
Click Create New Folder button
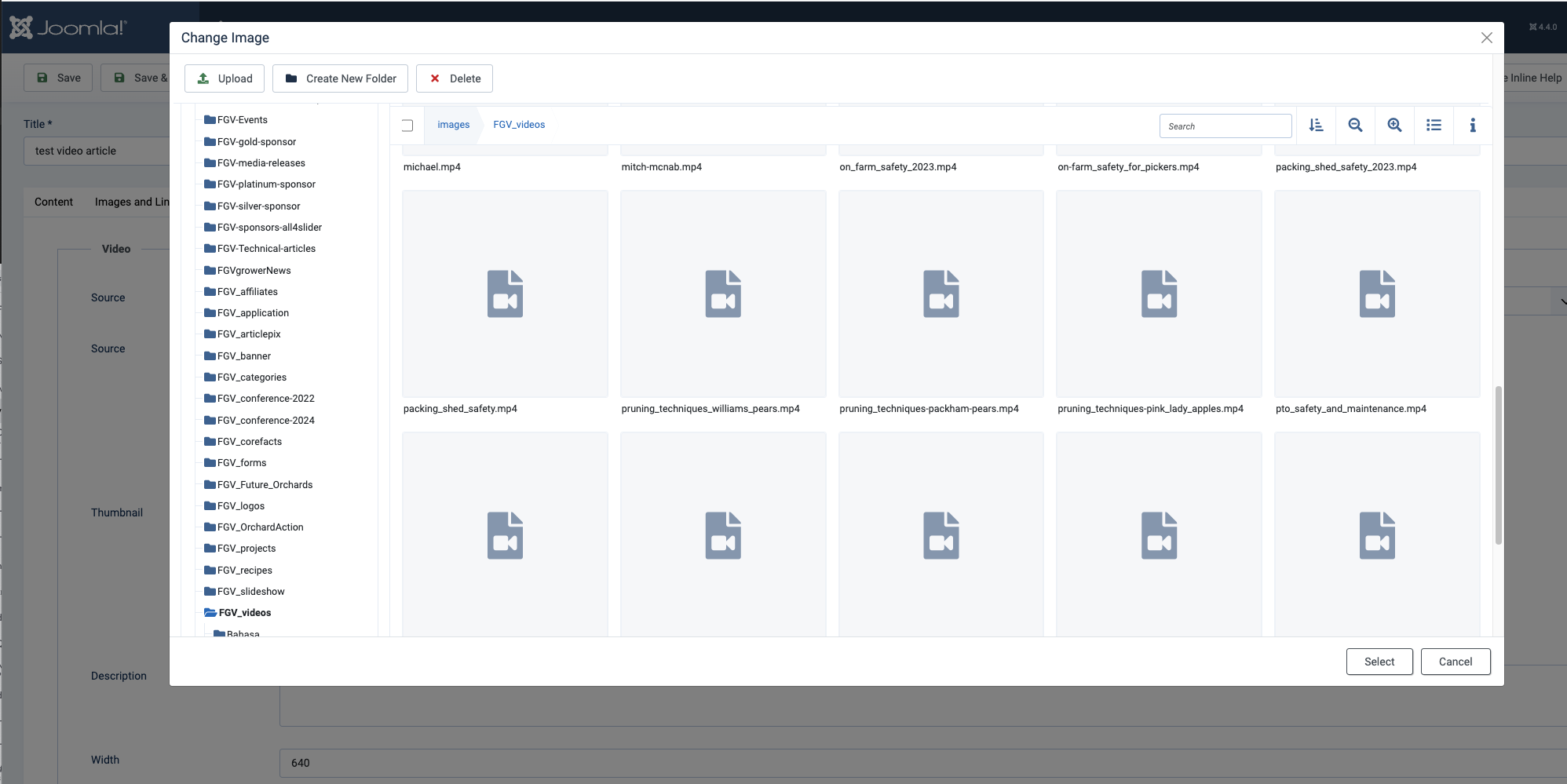(340, 78)
